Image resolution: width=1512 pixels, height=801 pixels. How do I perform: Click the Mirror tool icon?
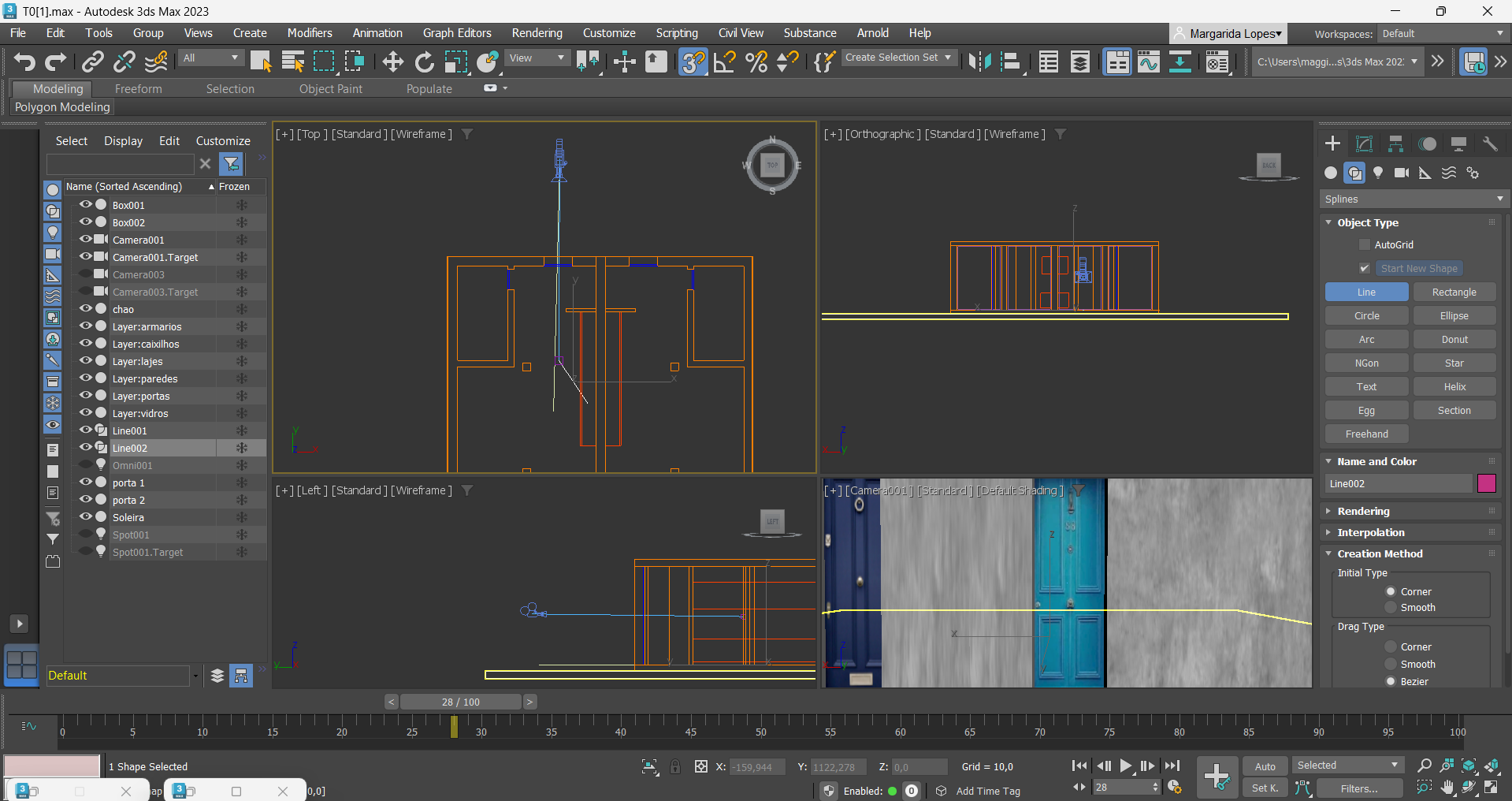pyautogui.click(x=979, y=61)
